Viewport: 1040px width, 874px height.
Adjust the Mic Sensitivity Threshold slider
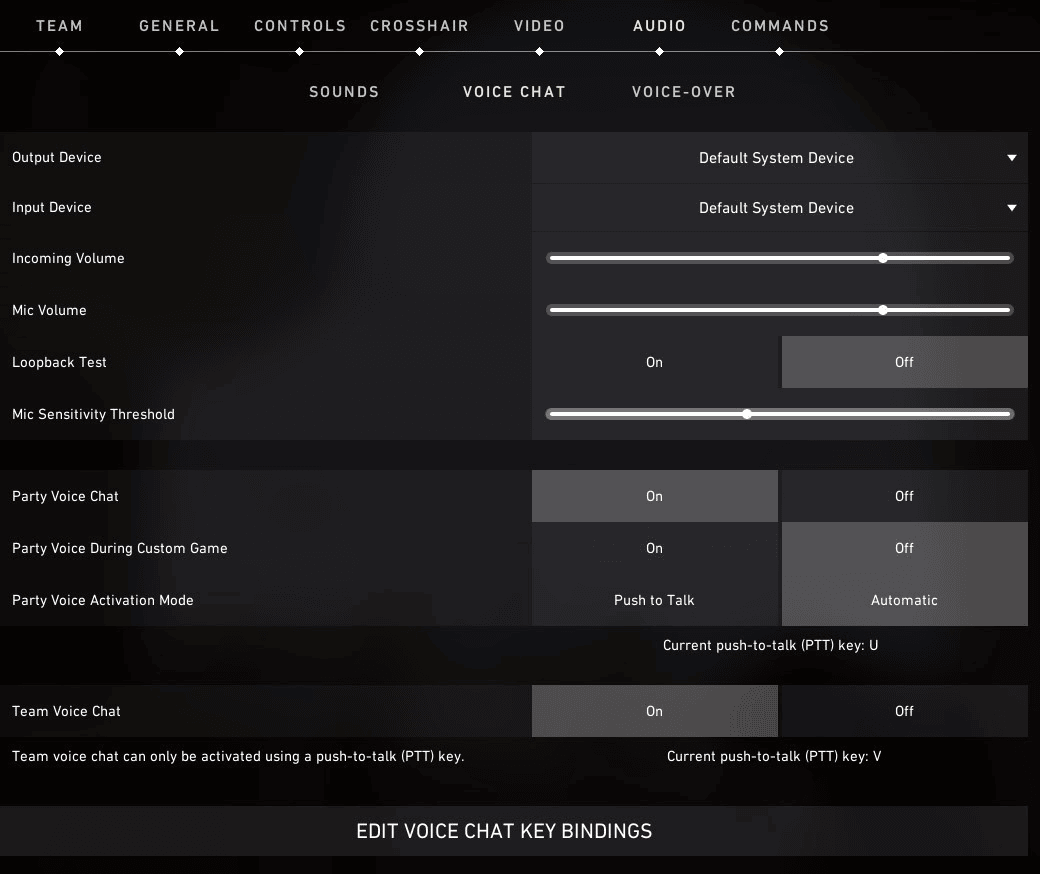point(747,413)
